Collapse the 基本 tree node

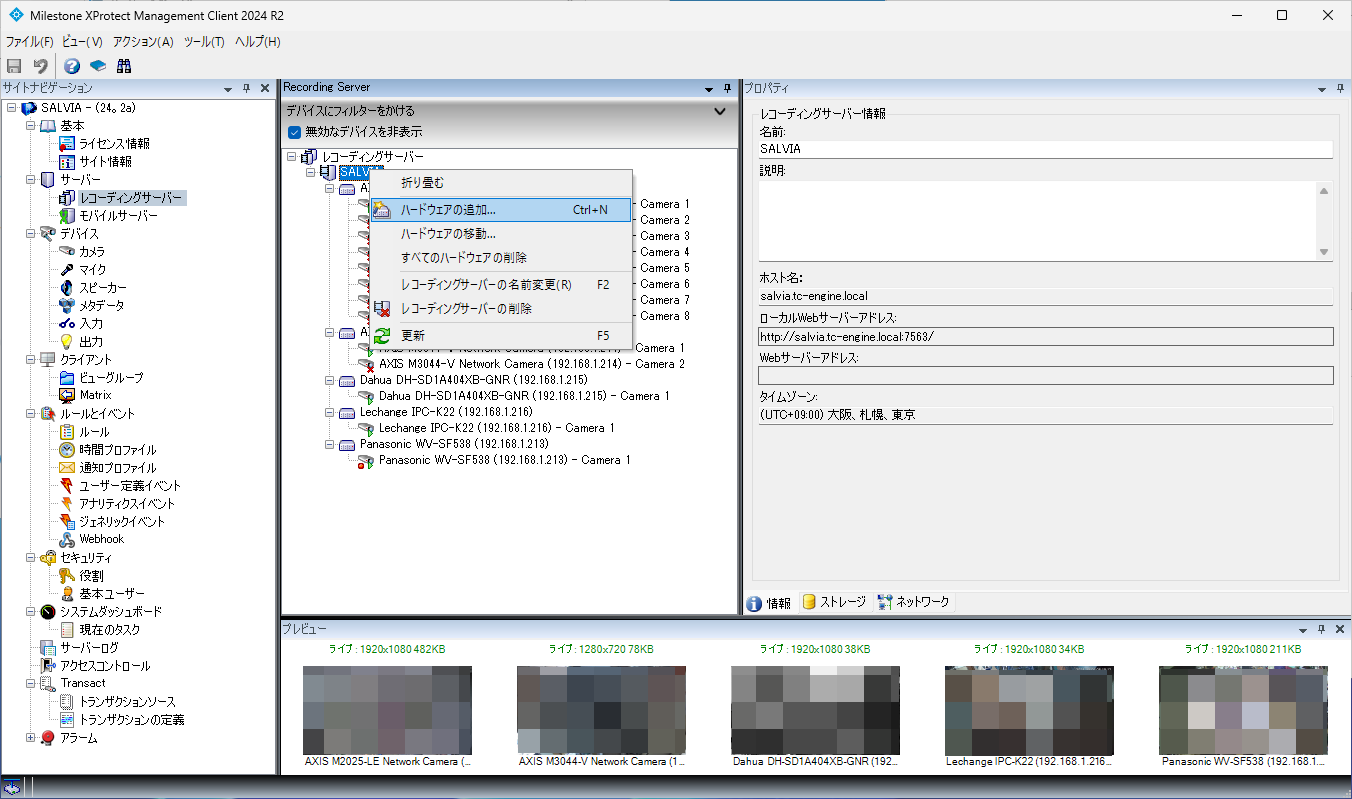(30, 126)
